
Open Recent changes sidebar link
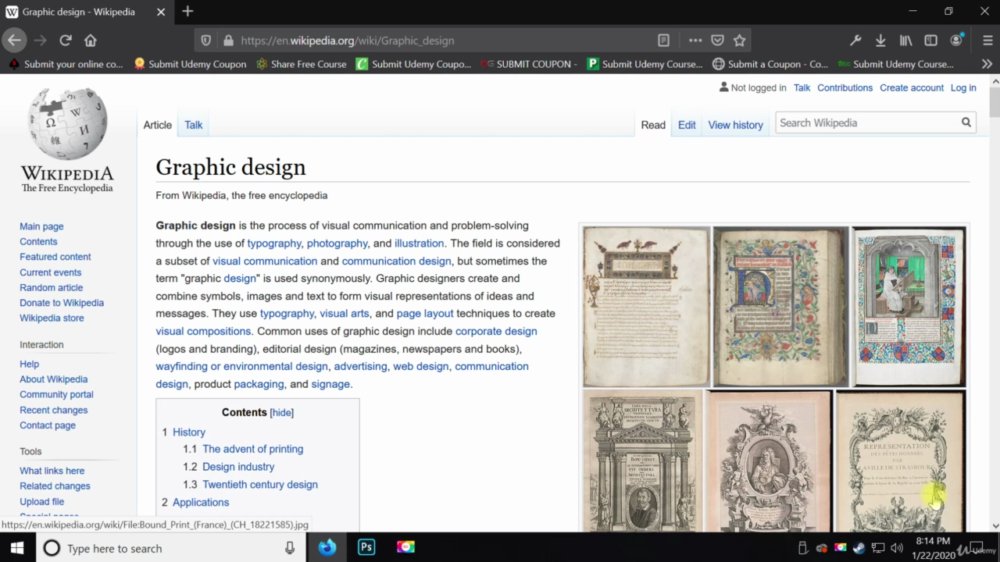coord(54,410)
